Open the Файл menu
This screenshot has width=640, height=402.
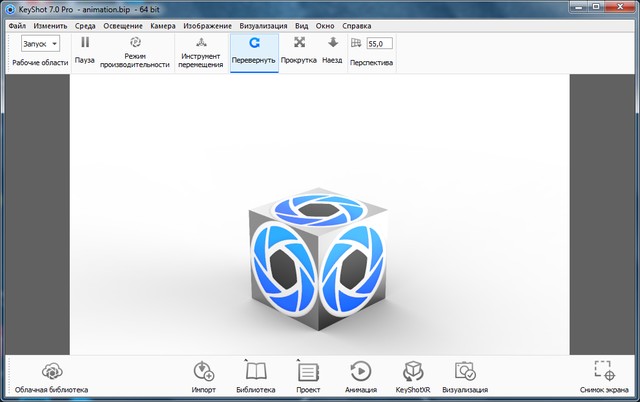point(17,25)
